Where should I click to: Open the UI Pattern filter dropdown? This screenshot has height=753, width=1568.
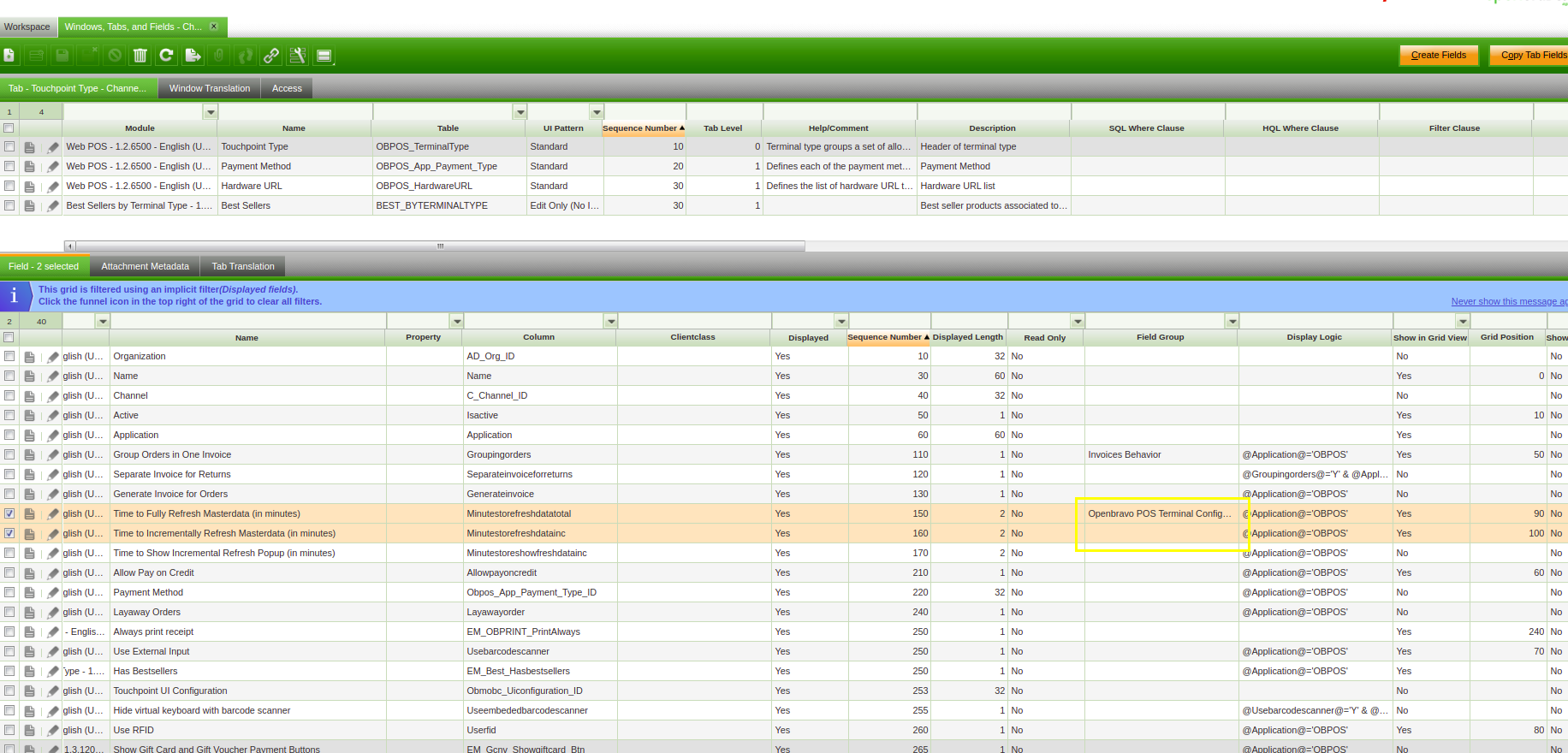click(597, 112)
